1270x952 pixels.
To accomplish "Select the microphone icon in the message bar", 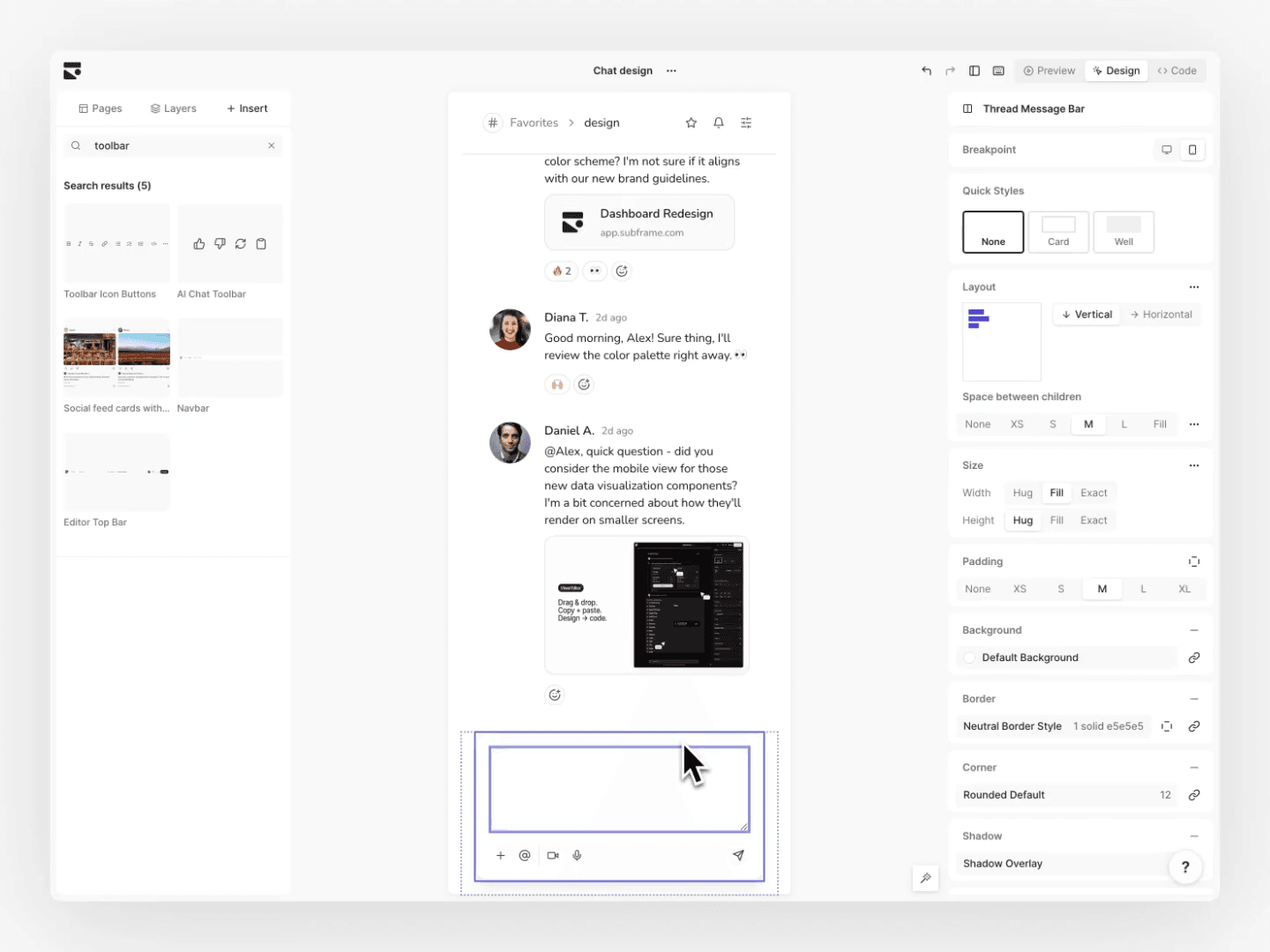I will pos(578,855).
